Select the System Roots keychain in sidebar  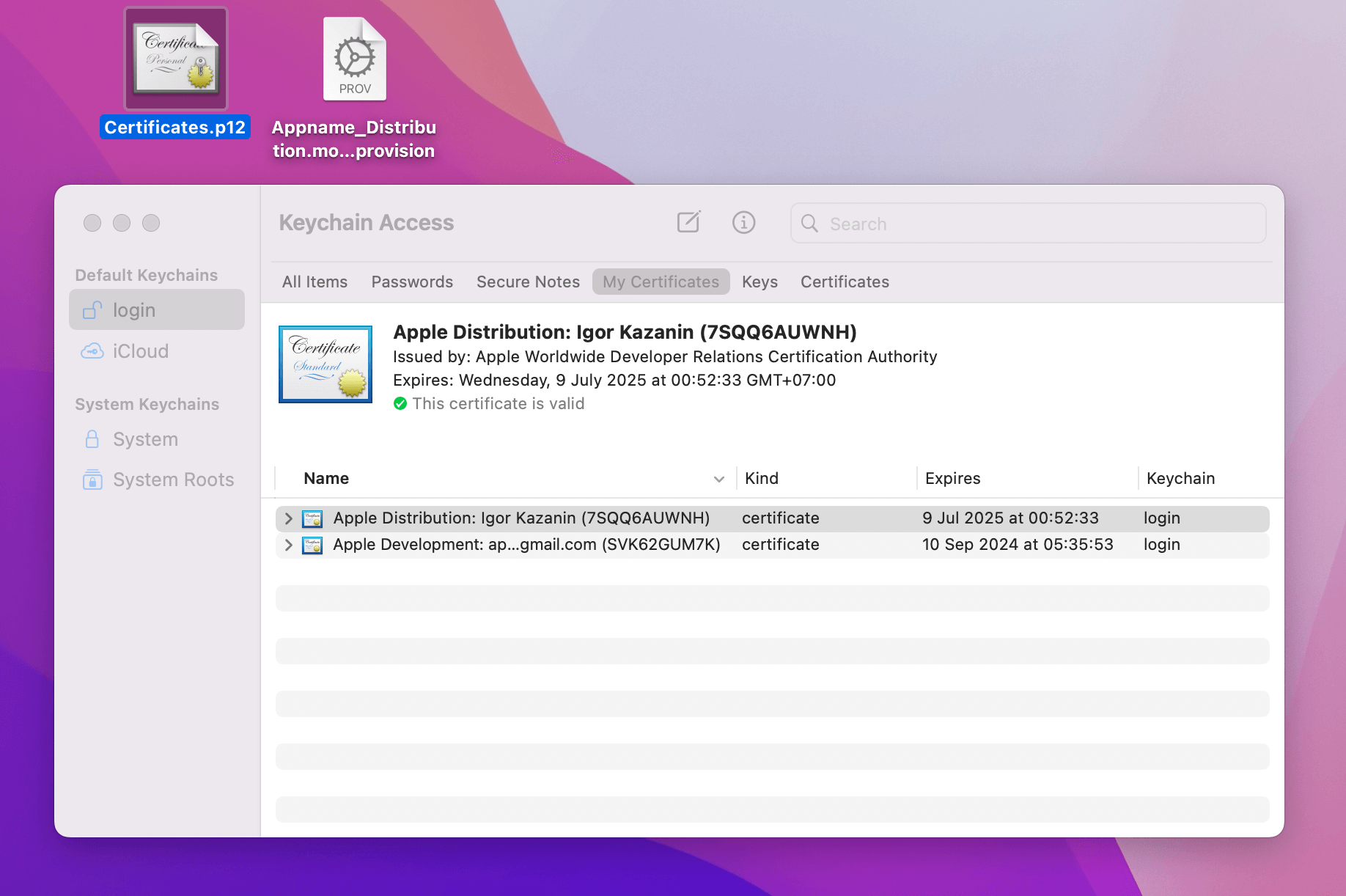pyautogui.click(x=157, y=480)
